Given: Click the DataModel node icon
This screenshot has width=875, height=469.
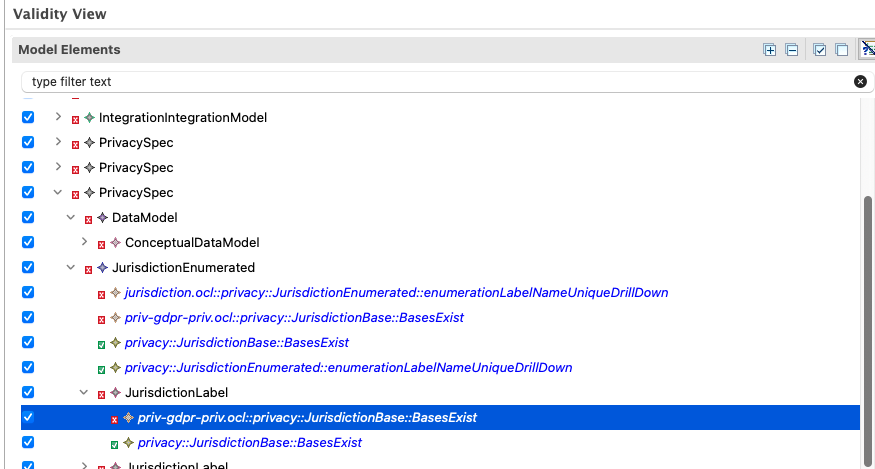Looking at the screenshot, I should [102, 218].
